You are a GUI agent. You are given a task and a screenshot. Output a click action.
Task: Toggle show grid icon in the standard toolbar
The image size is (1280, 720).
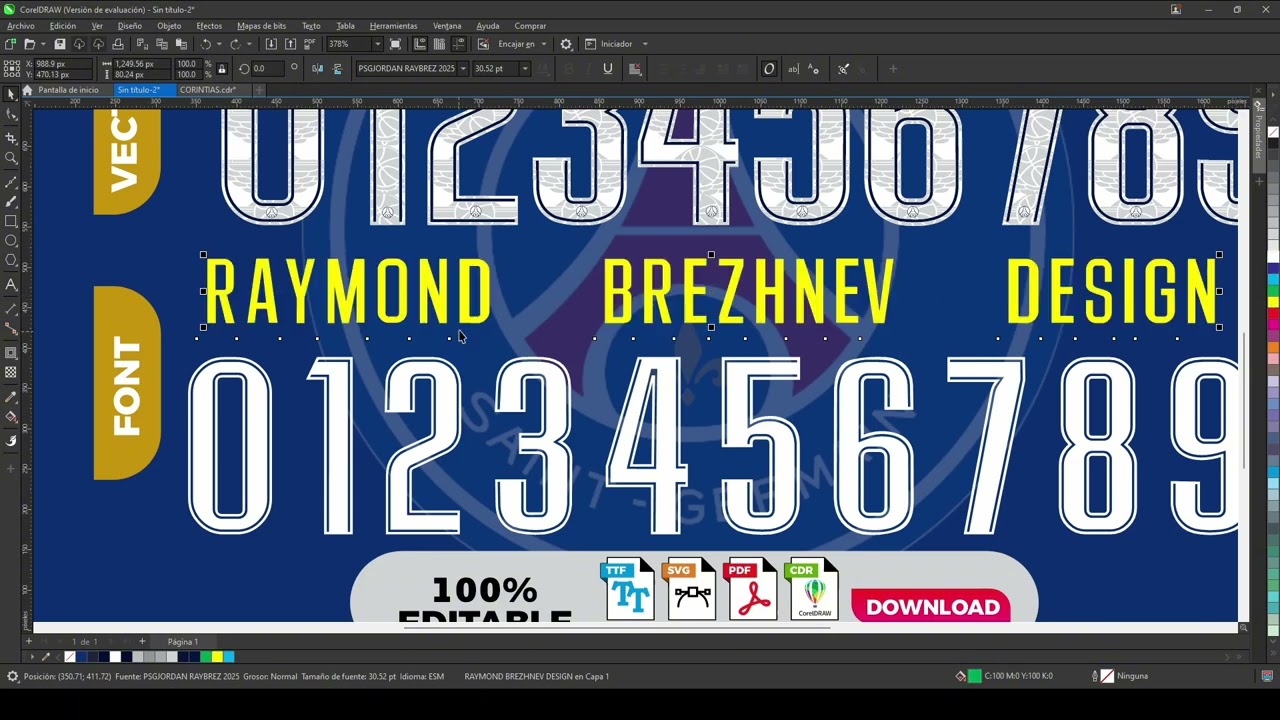[440, 44]
